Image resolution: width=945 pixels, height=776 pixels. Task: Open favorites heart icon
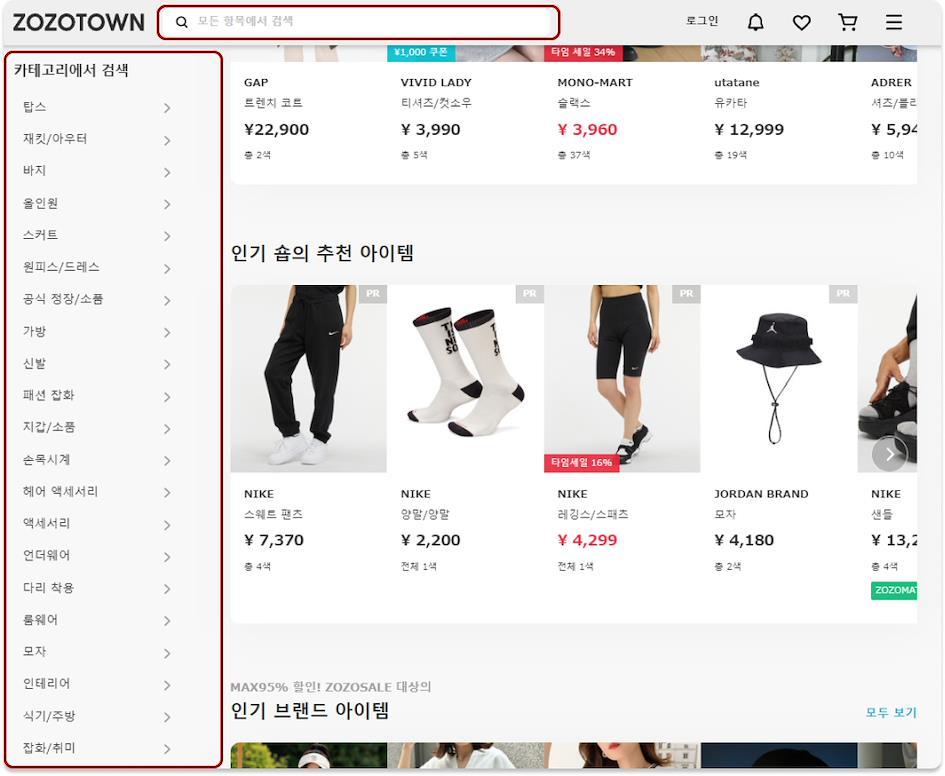802,22
